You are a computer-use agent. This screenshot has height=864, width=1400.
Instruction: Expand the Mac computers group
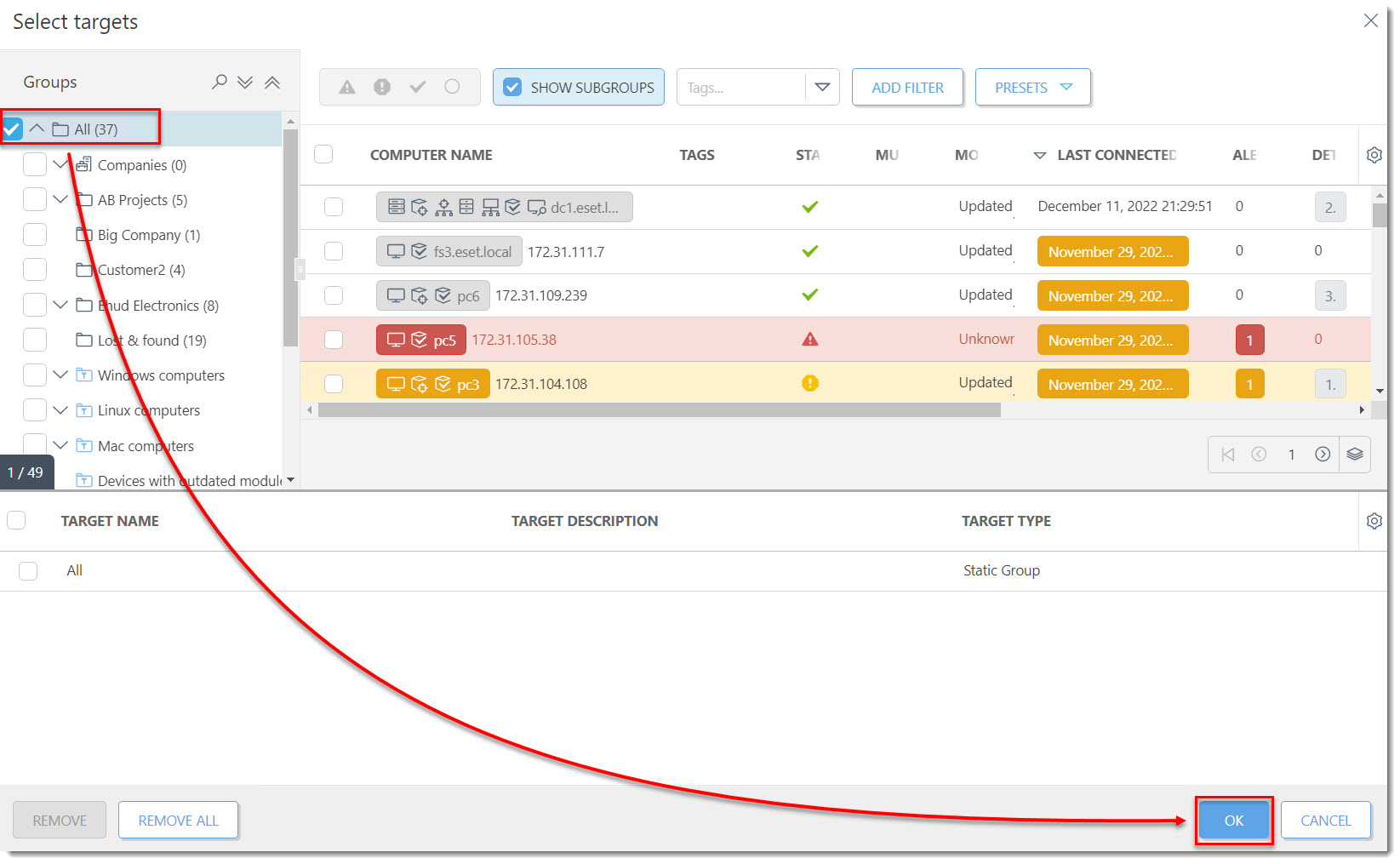pyautogui.click(x=60, y=445)
